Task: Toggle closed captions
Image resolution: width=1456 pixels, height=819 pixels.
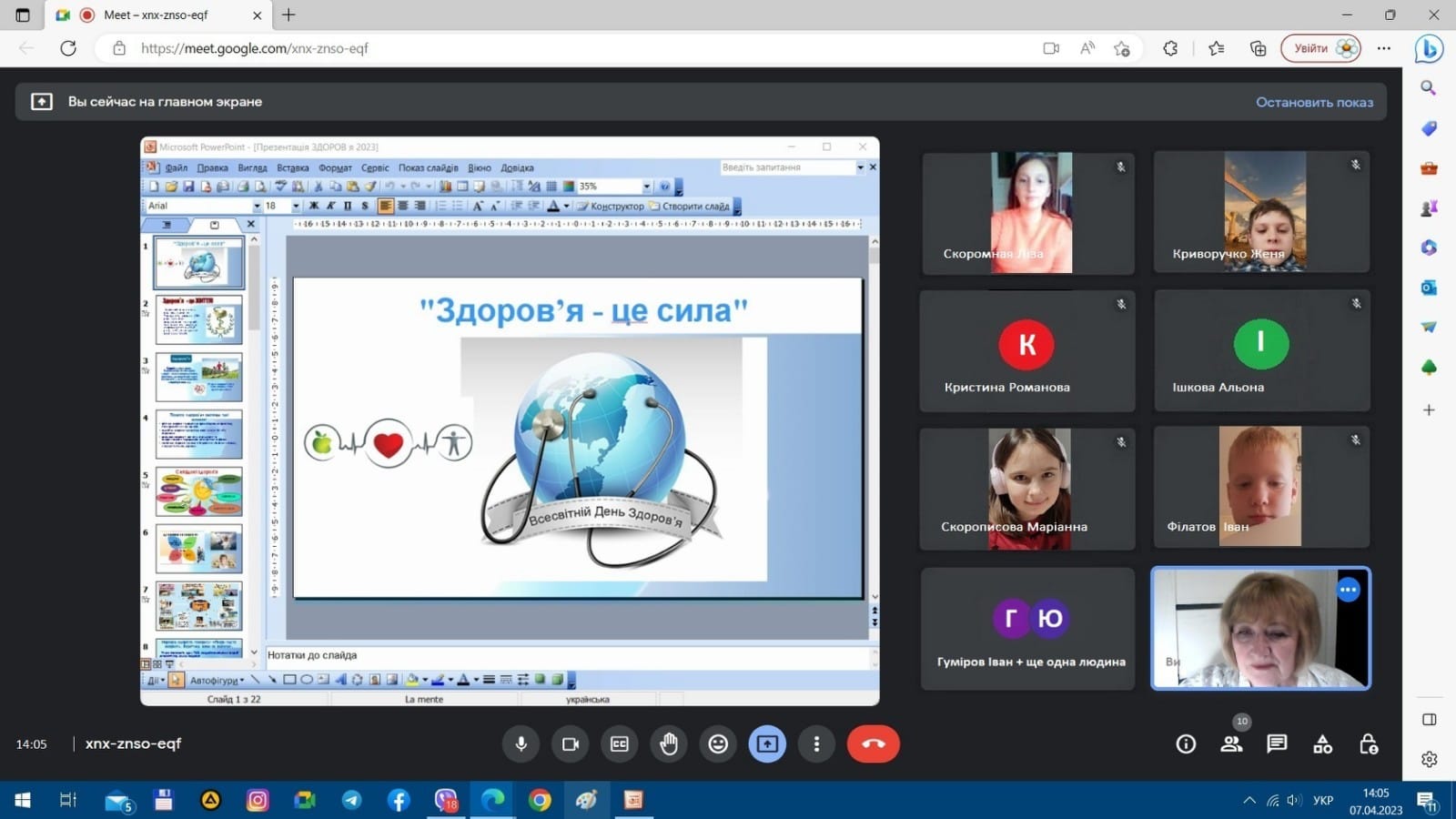Action: (620, 744)
